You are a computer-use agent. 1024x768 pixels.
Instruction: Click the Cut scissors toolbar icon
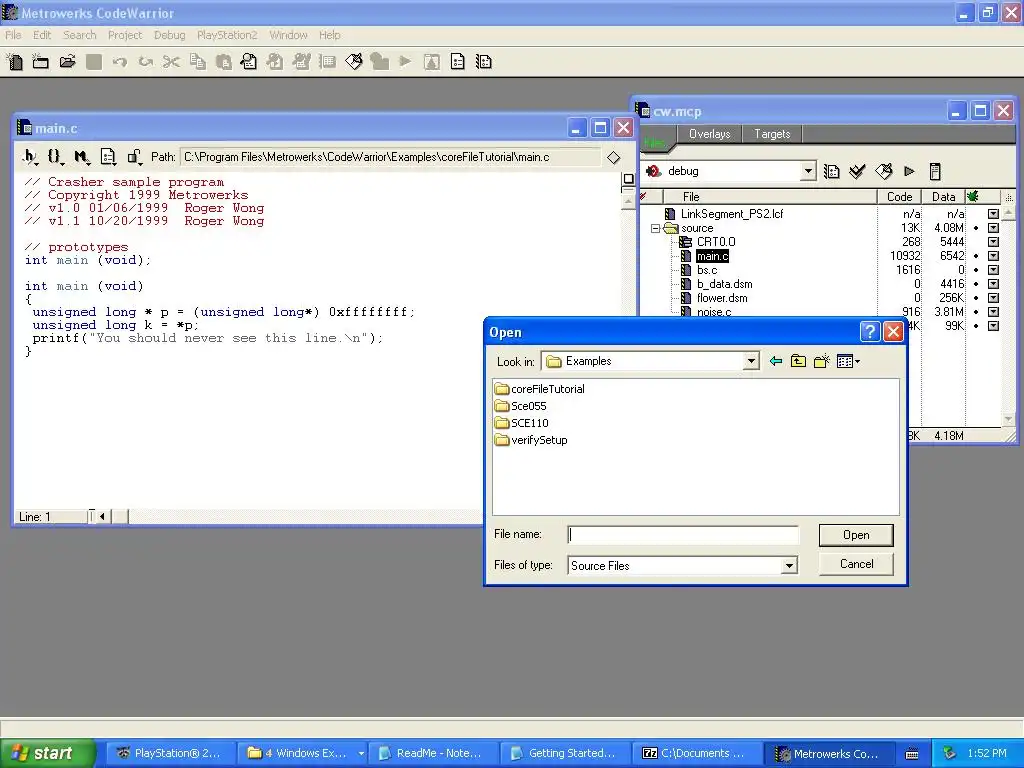click(171, 62)
